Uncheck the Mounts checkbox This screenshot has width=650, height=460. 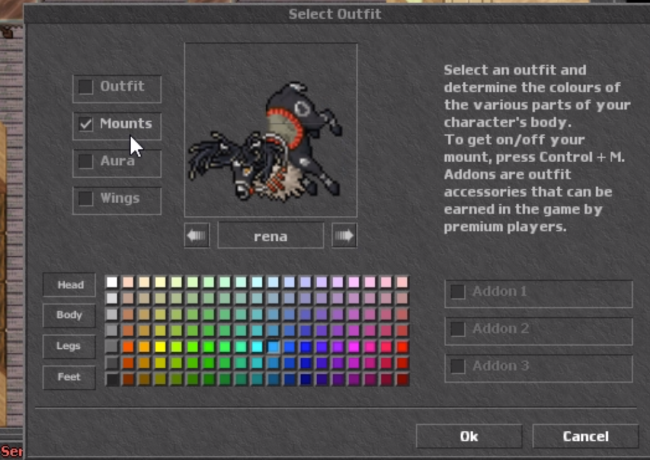(85, 124)
